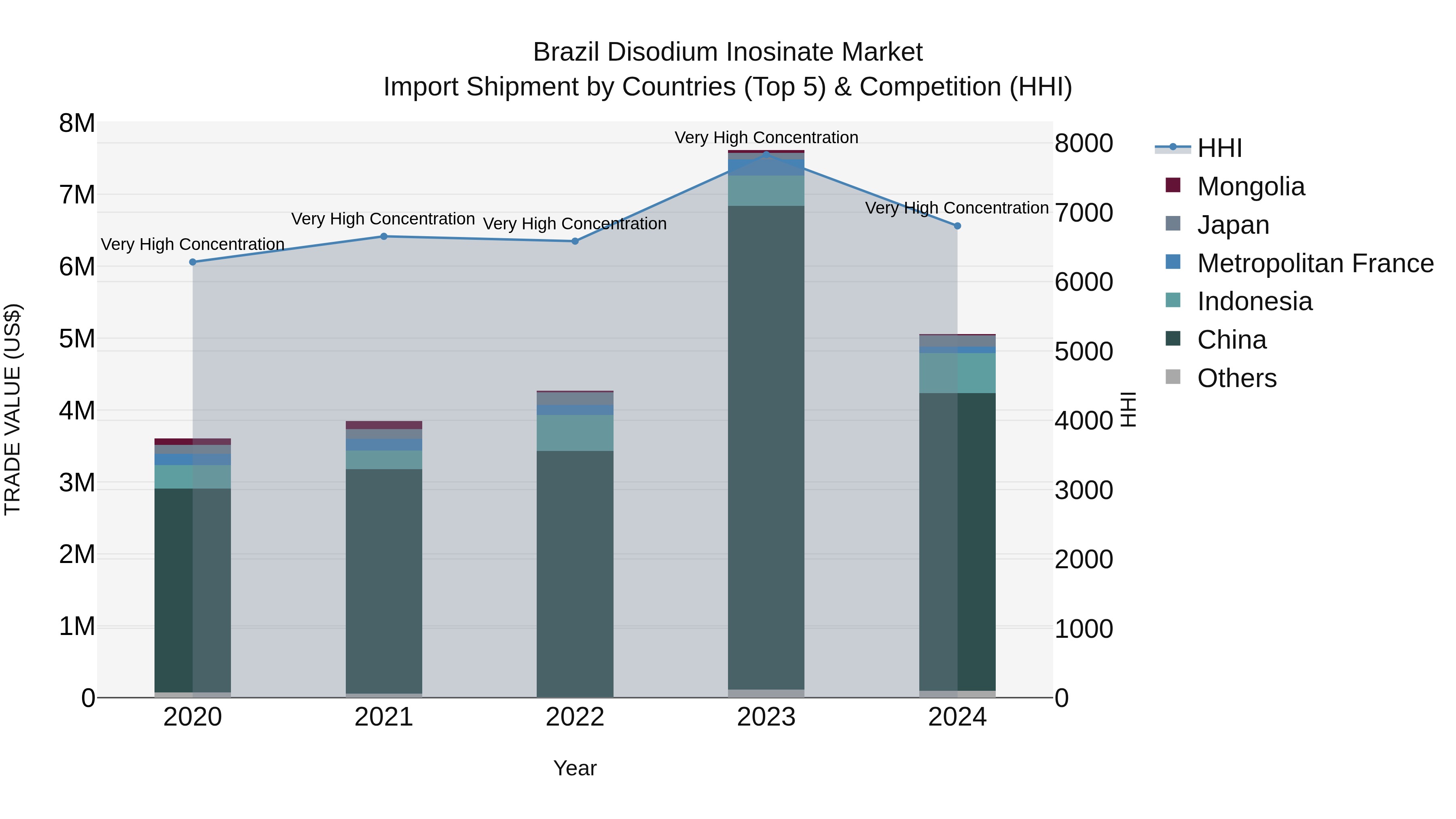
Task: Click the 2022 Very High Concentration annotation
Action: 575,224
